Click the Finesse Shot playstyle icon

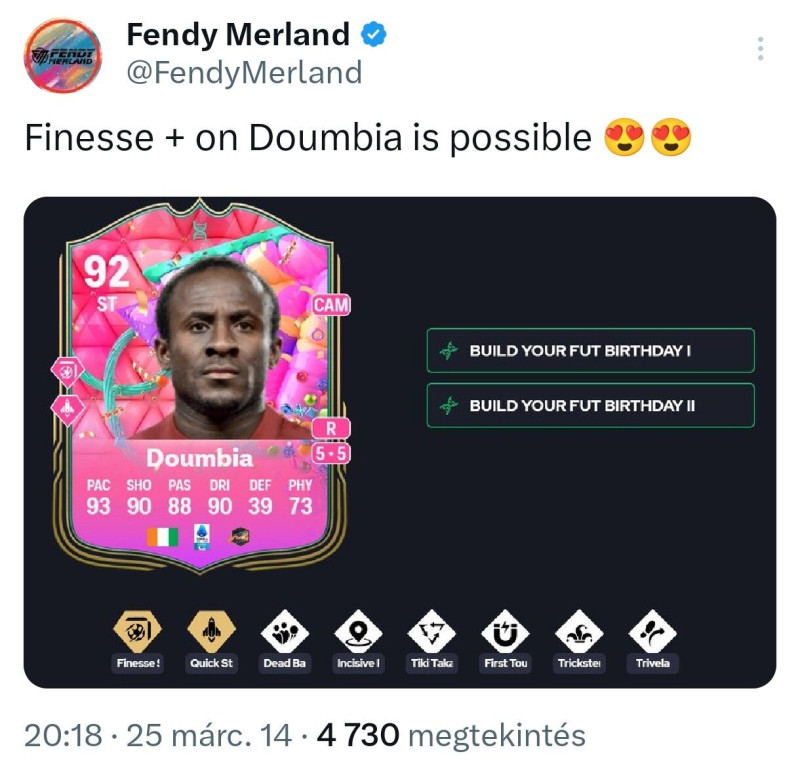(137, 632)
